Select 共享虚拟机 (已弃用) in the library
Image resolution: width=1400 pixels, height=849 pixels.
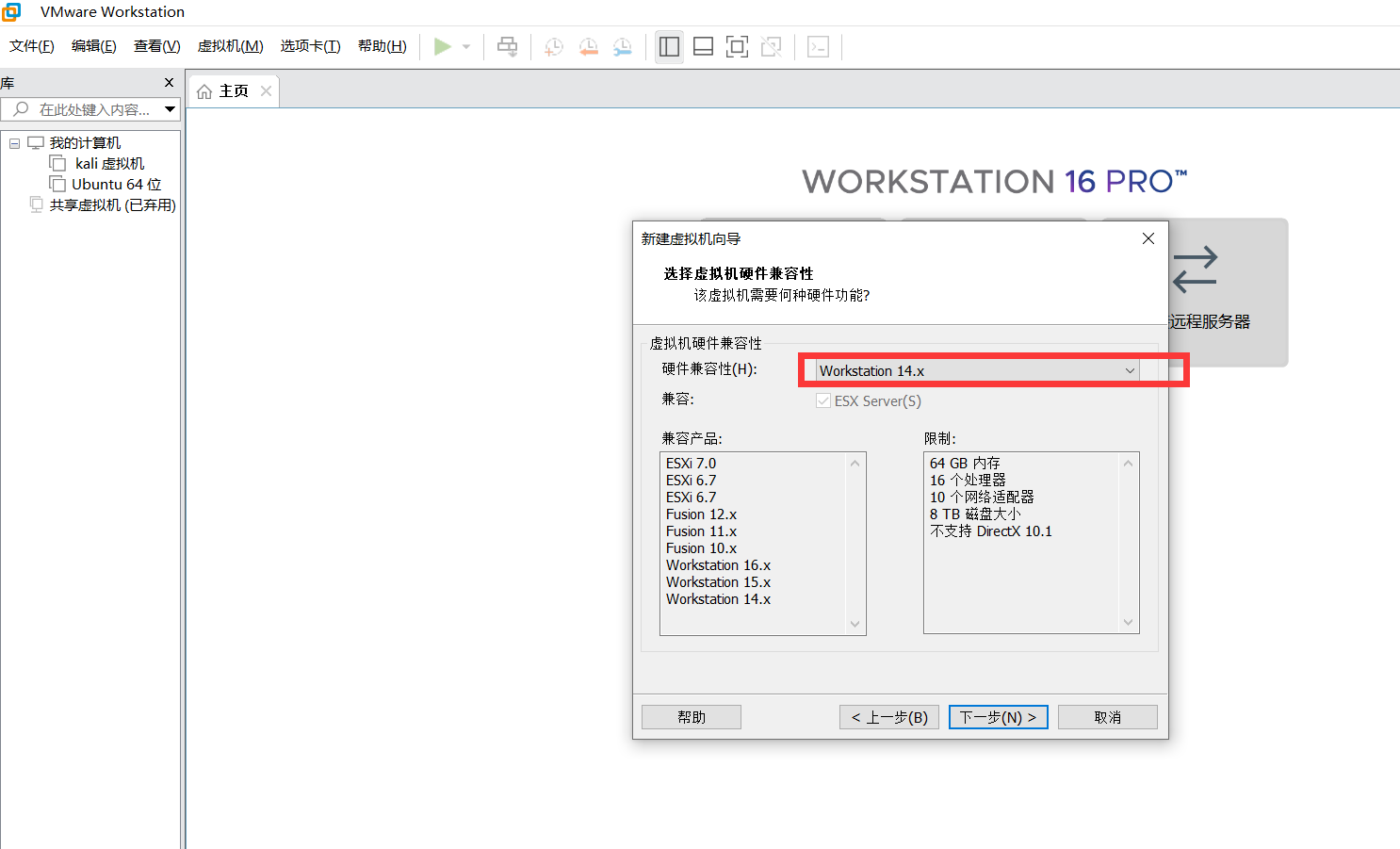[x=113, y=205]
